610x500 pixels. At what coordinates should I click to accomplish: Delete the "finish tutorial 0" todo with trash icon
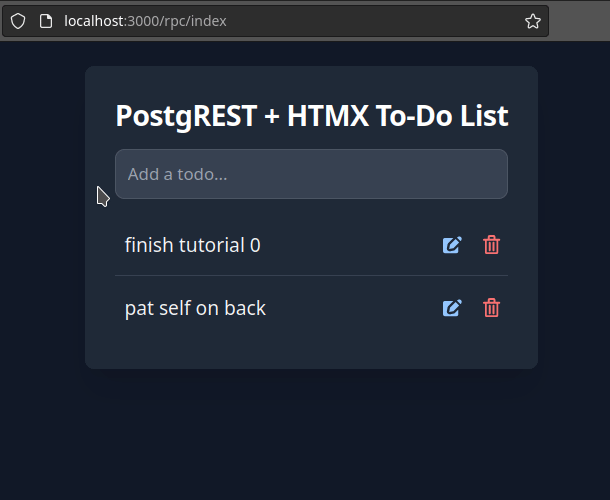click(x=491, y=245)
